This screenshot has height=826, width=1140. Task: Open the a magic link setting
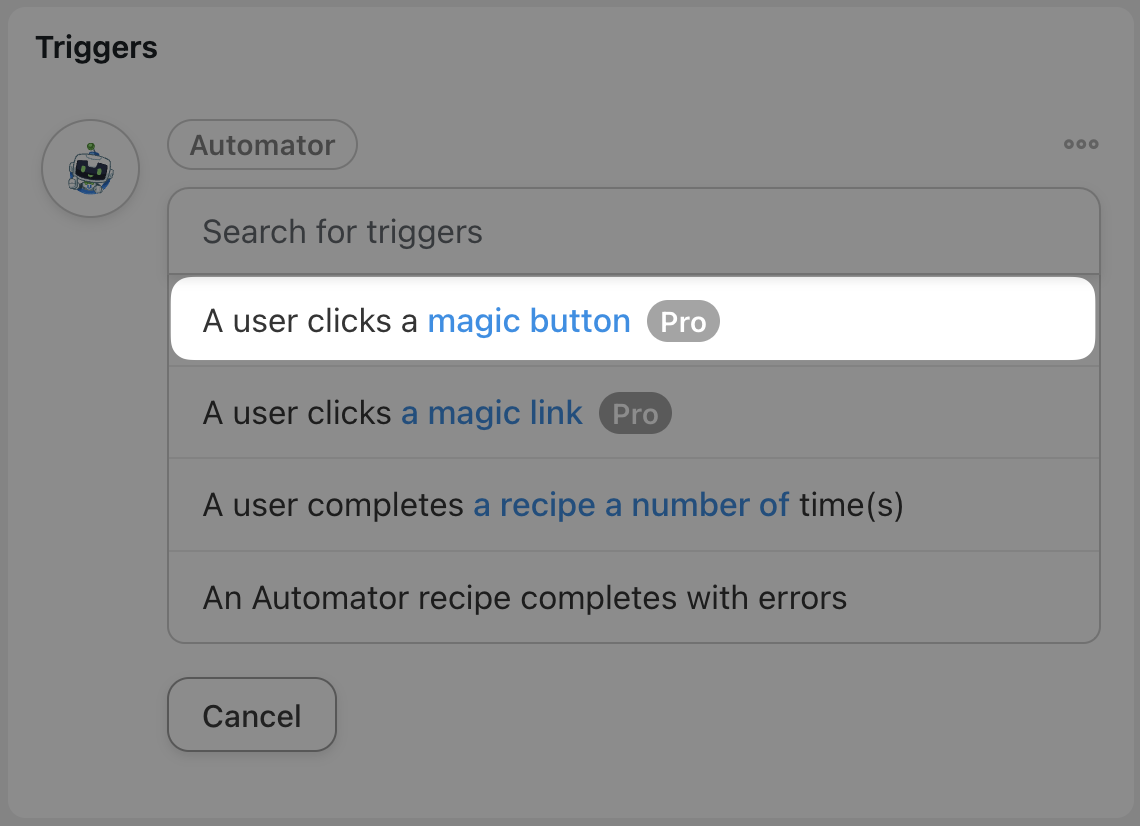click(x=491, y=412)
